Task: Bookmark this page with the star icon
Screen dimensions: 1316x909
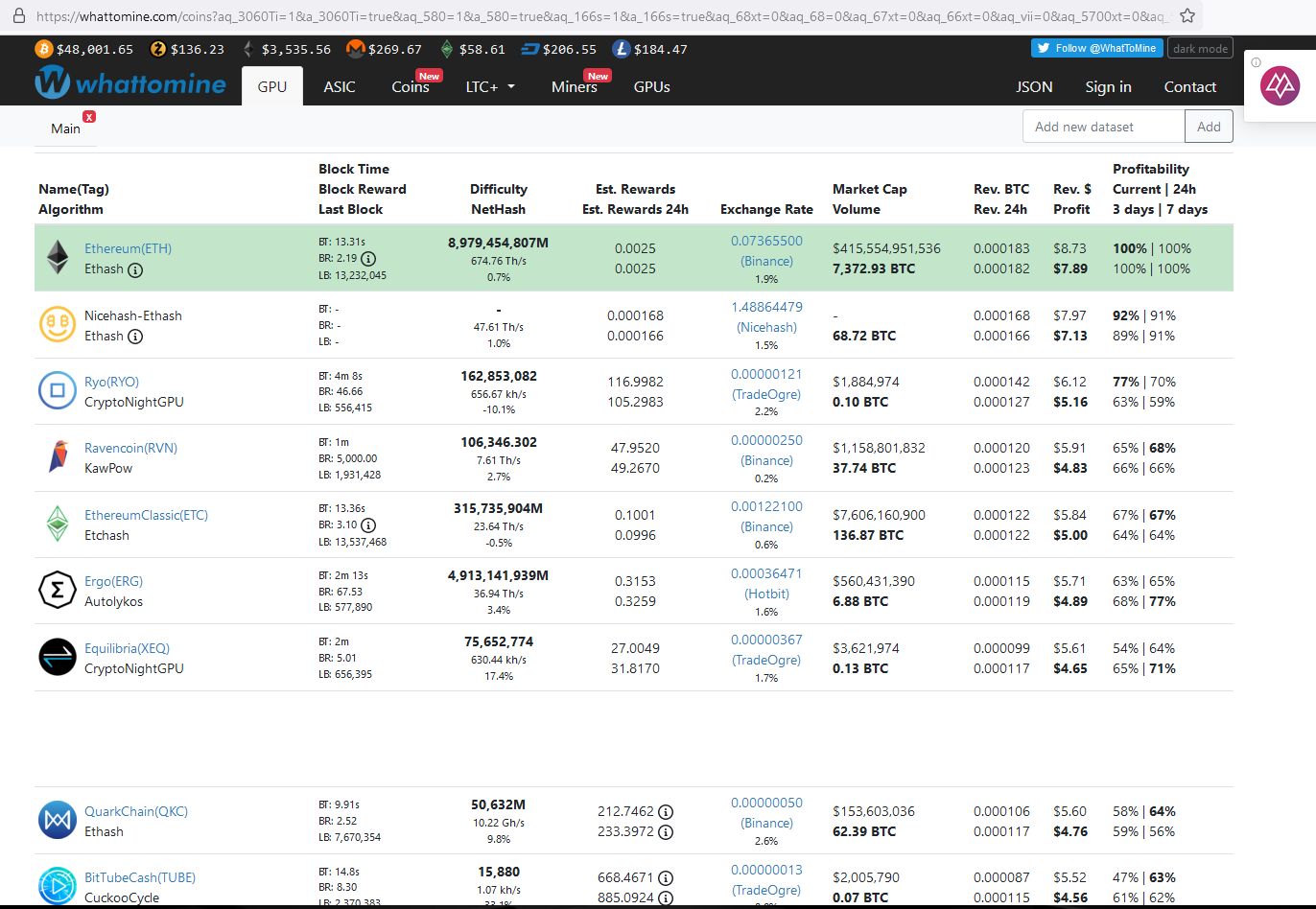Action: click(1187, 16)
